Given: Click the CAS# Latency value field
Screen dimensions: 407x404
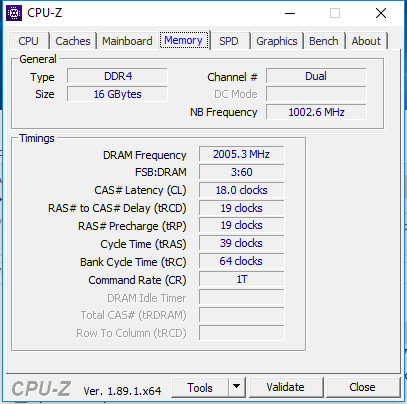Looking at the screenshot, I should [242, 190].
